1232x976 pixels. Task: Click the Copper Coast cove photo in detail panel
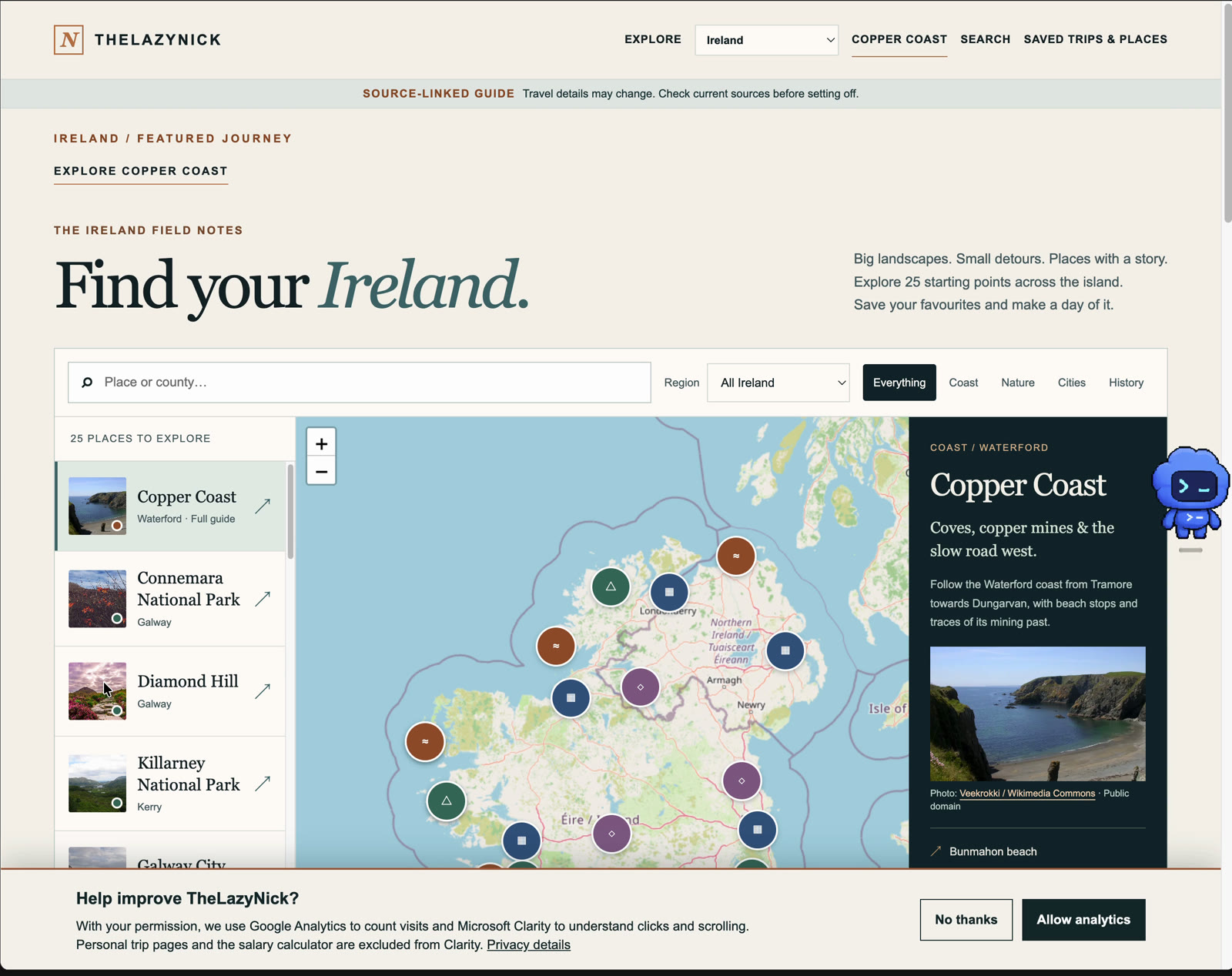tap(1037, 714)
